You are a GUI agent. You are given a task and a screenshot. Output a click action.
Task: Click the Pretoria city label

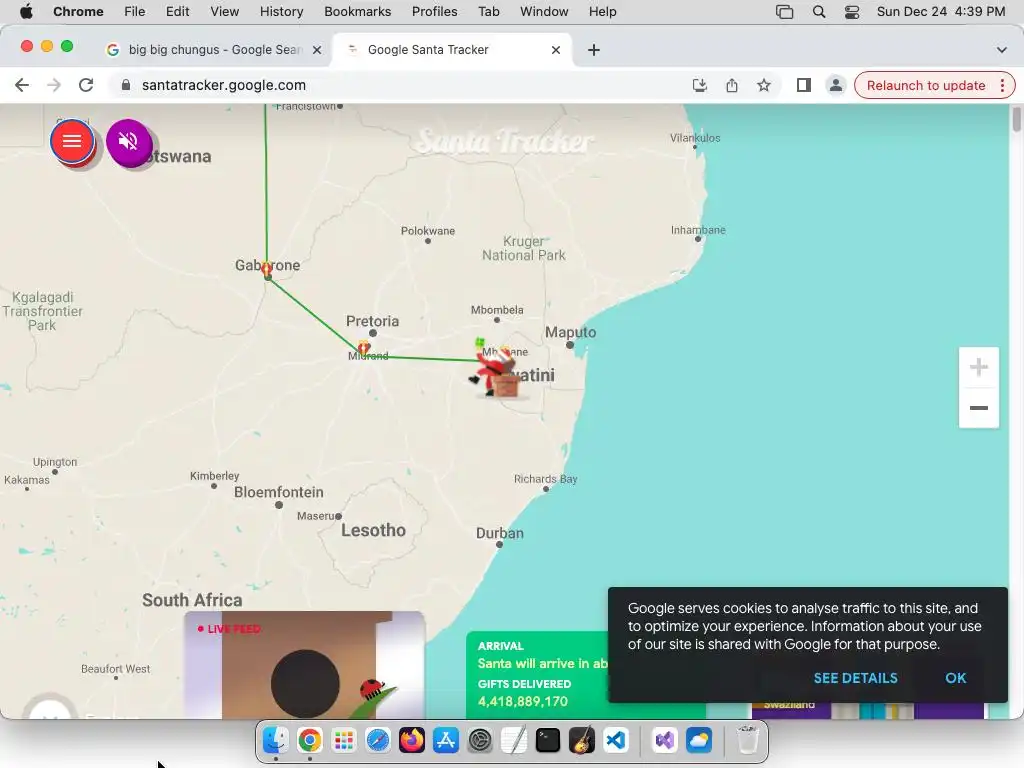click(x=372, y=321)
